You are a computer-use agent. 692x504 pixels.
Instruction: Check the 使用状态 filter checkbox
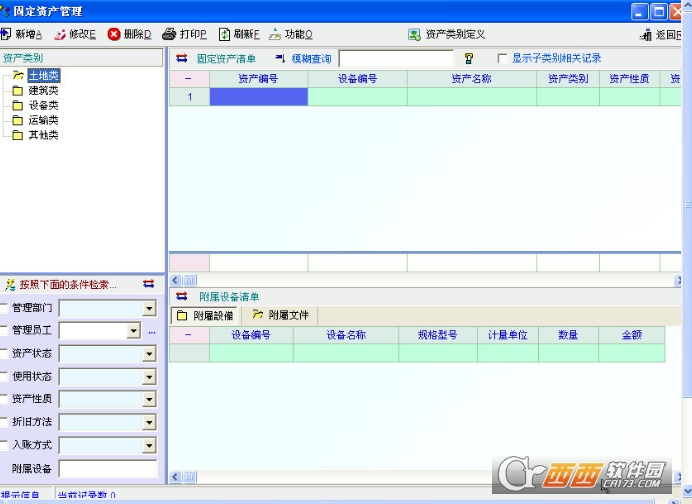click(x=4, y=376)
